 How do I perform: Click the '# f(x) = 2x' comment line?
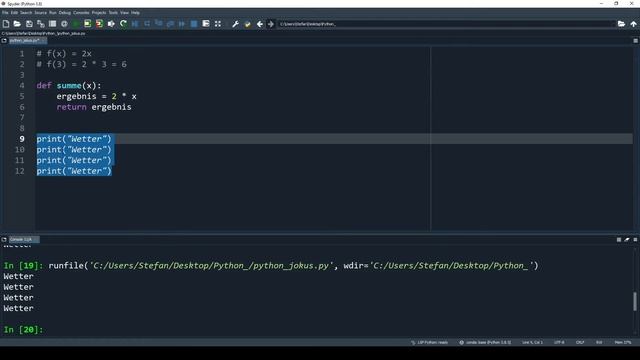click(64, 53)
